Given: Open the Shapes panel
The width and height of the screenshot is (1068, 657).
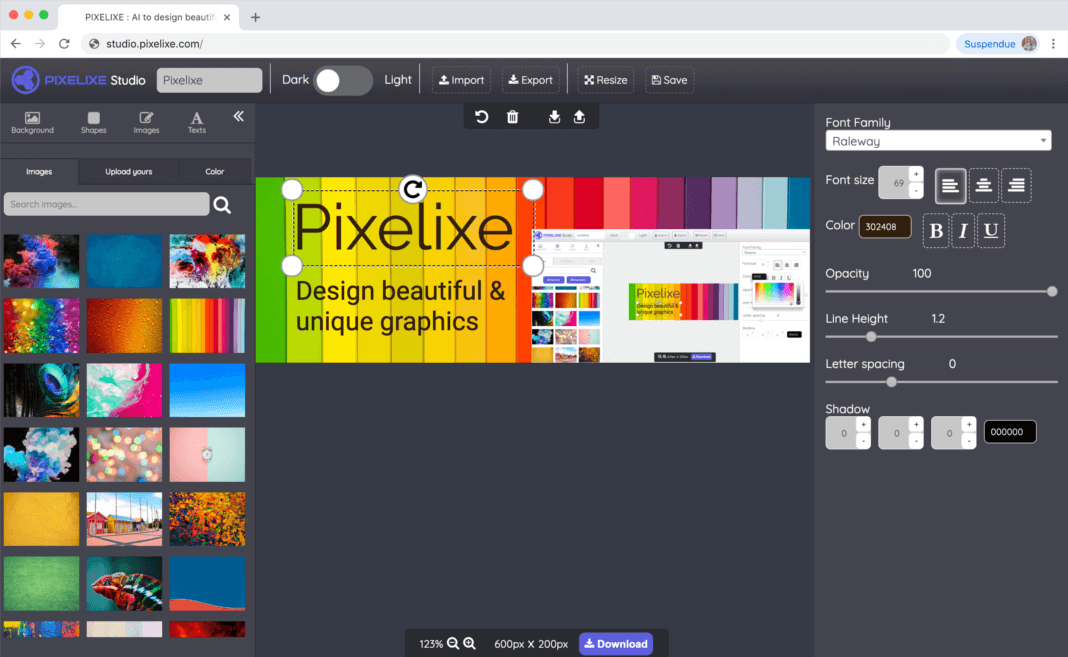Looking at the screenshot, I should tap(93, 121).
